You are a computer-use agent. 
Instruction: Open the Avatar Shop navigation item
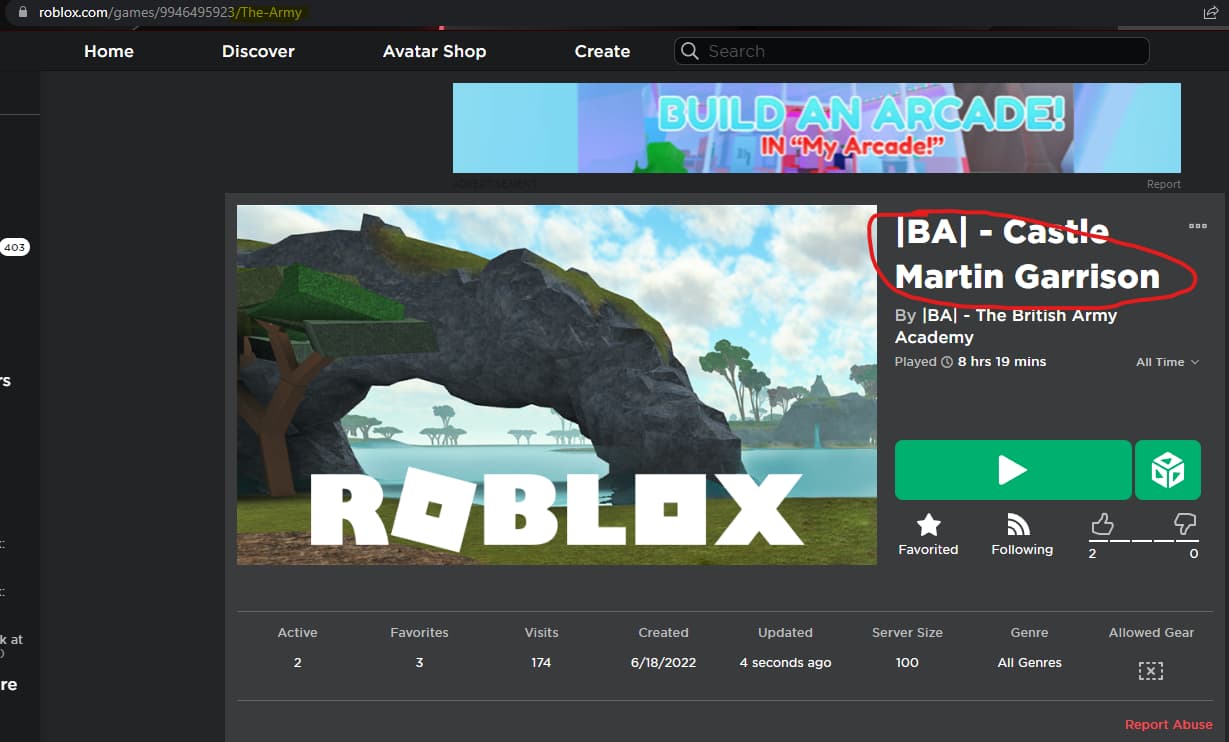pos(434,51)
